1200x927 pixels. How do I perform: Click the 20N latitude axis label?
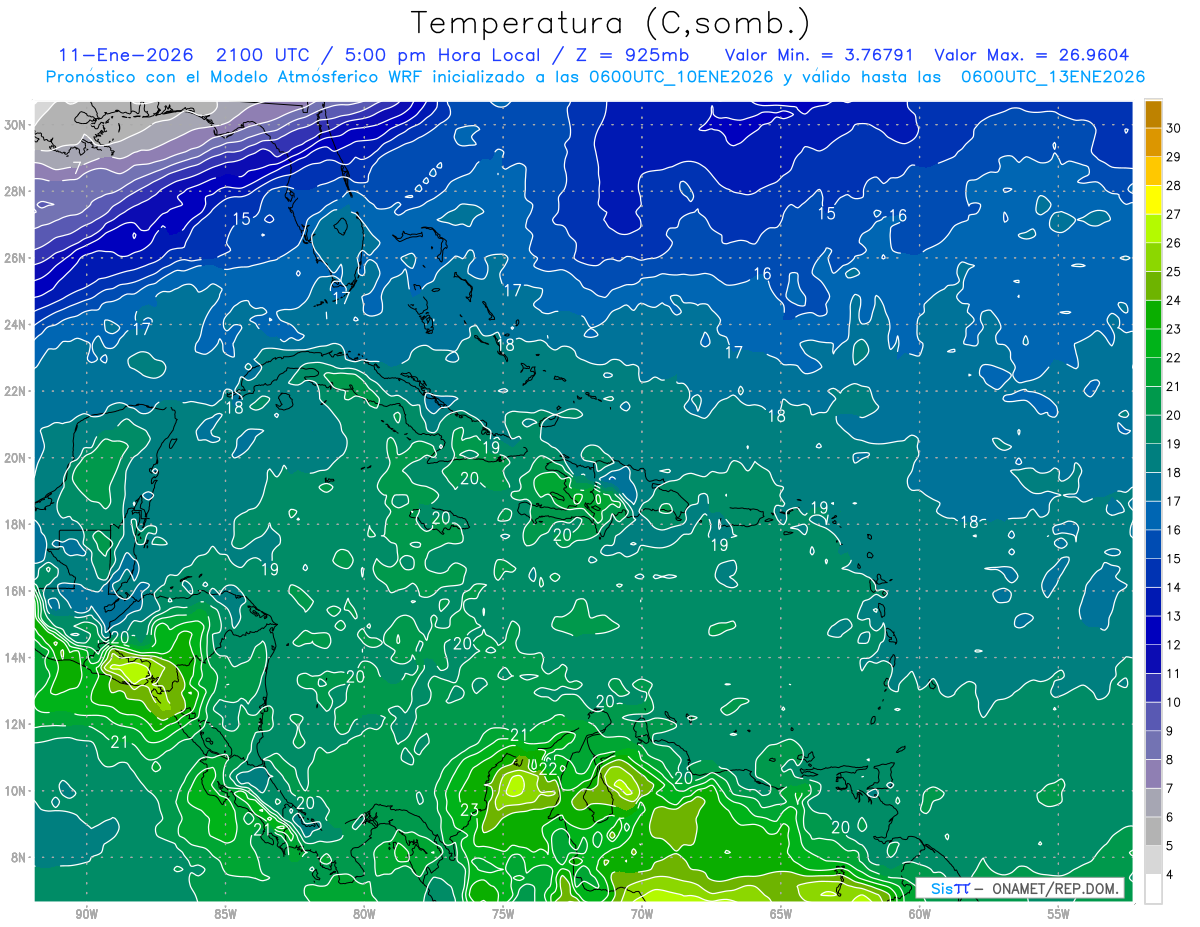15,457
